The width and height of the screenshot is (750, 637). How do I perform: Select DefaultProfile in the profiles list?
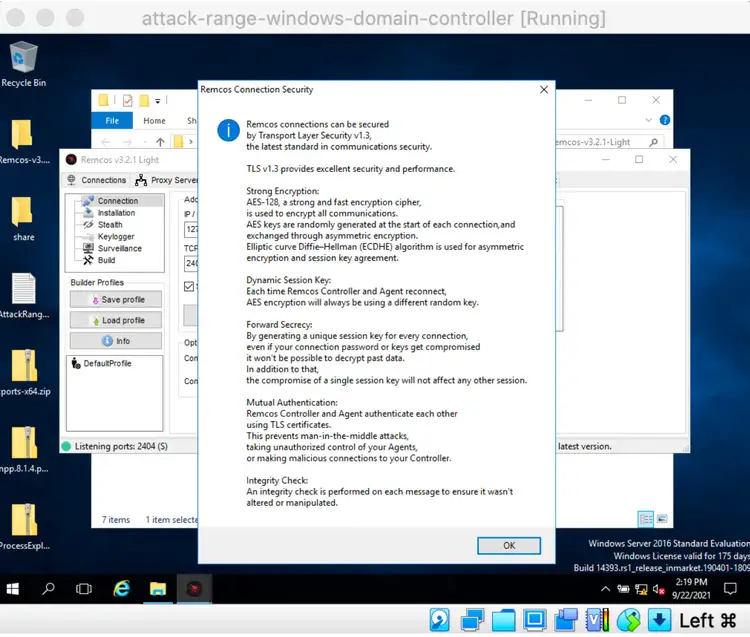(x=106, y=364)
